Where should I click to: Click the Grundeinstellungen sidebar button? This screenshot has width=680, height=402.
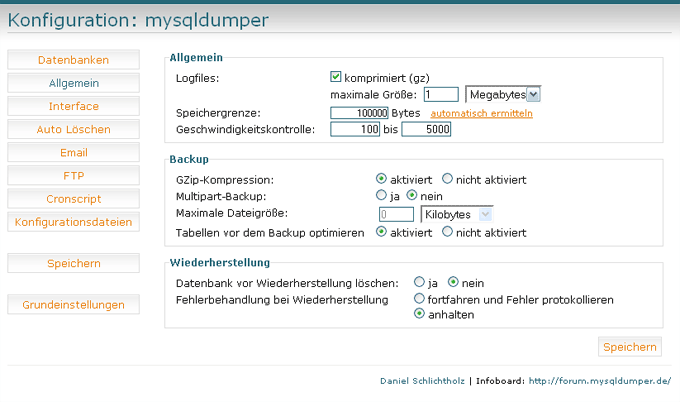tap(73, 305)
